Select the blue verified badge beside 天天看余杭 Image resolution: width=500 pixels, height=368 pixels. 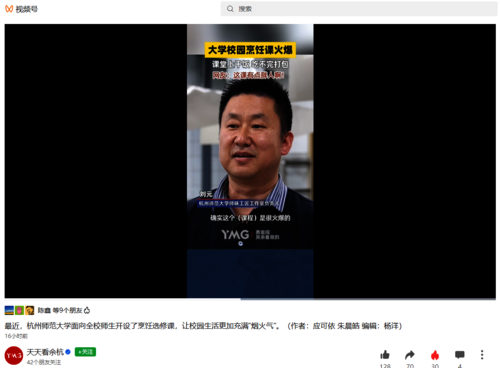point(68,352)
